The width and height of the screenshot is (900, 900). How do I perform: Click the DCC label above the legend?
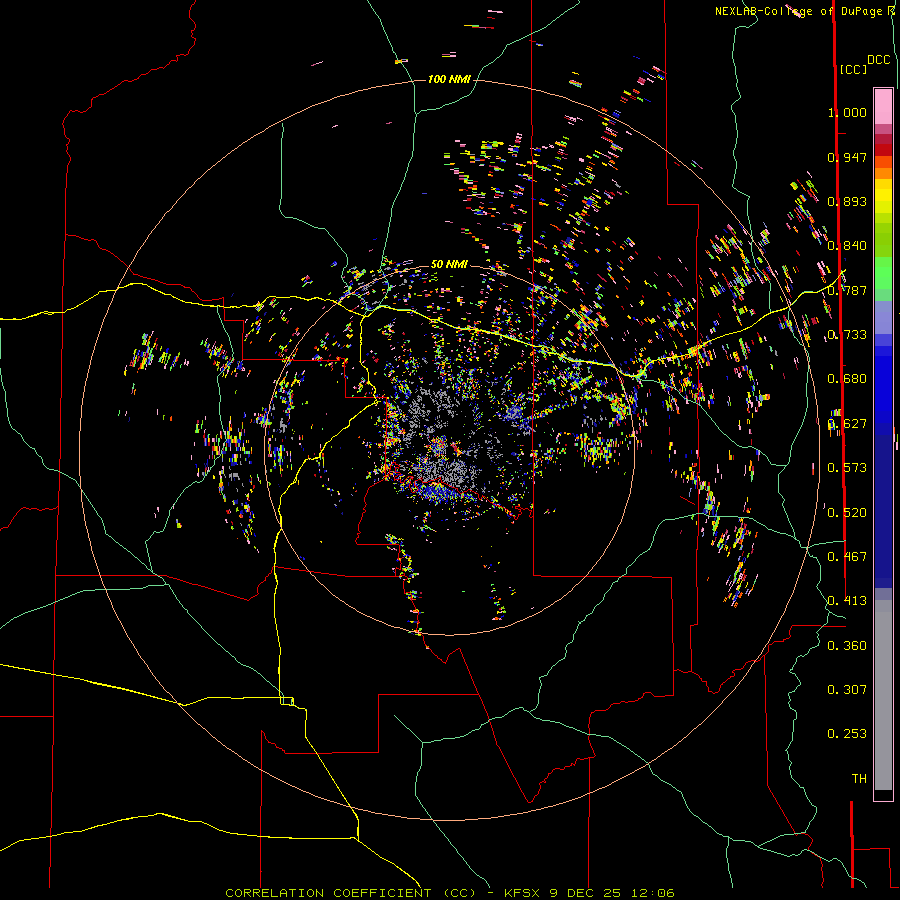[879, 60]
